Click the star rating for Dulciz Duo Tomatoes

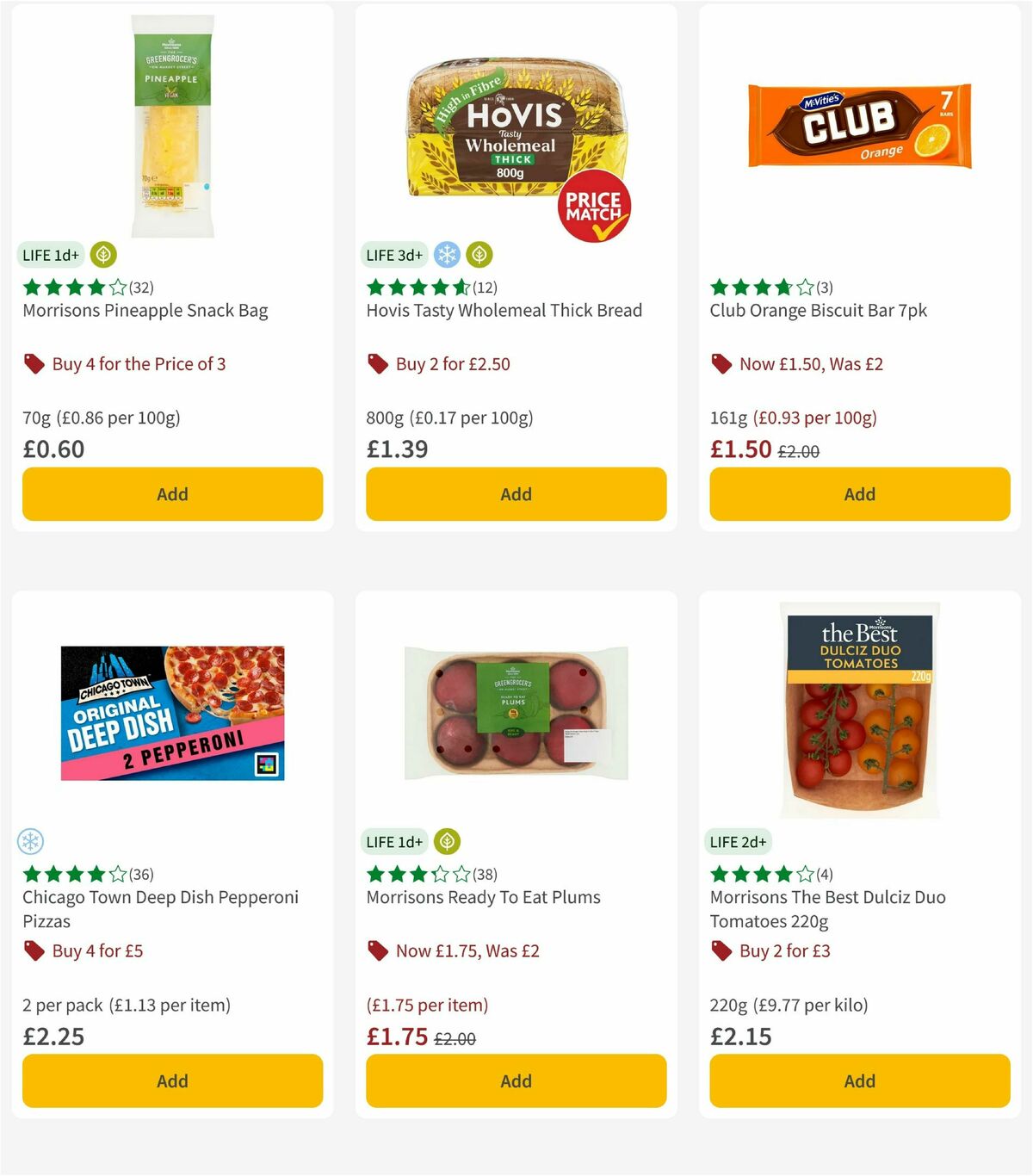761,874
